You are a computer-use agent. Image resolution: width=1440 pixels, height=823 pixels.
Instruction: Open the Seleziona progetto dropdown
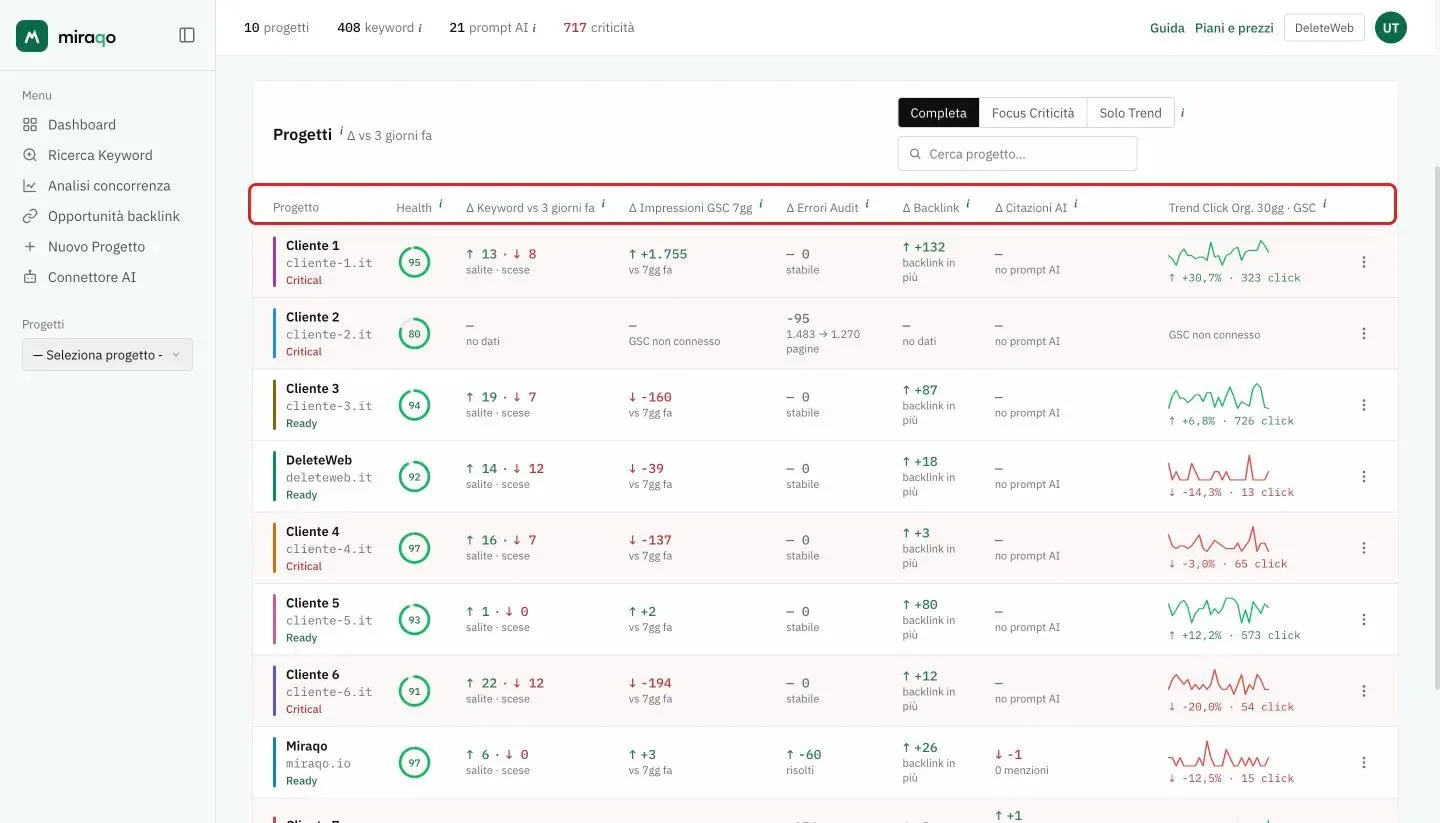pyautogui.click(x=107, y=355)
